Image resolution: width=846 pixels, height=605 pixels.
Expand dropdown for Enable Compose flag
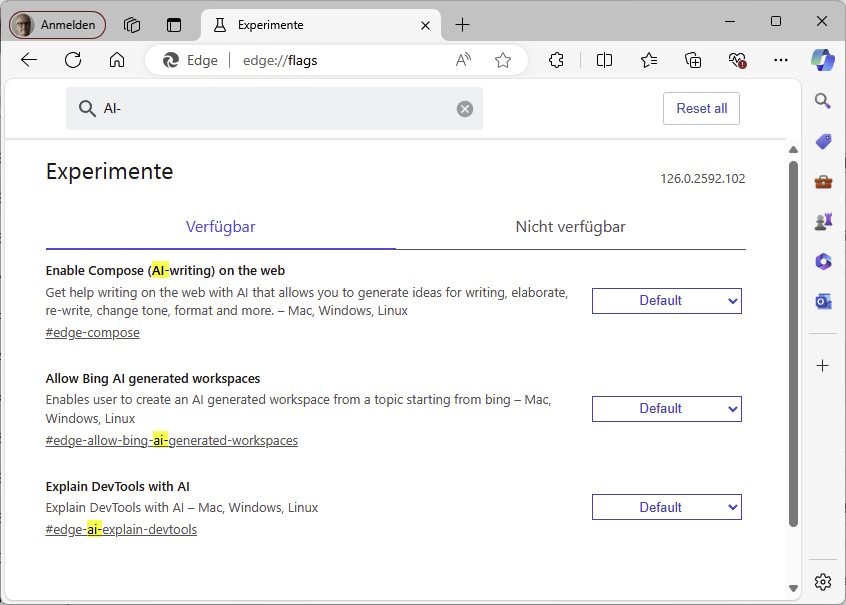666,300
